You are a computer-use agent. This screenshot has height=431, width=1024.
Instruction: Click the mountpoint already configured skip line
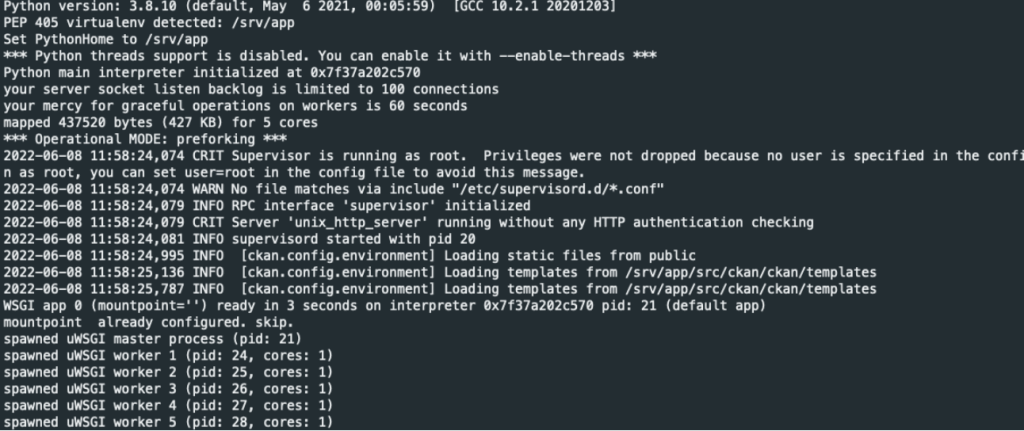click(149, 322)
